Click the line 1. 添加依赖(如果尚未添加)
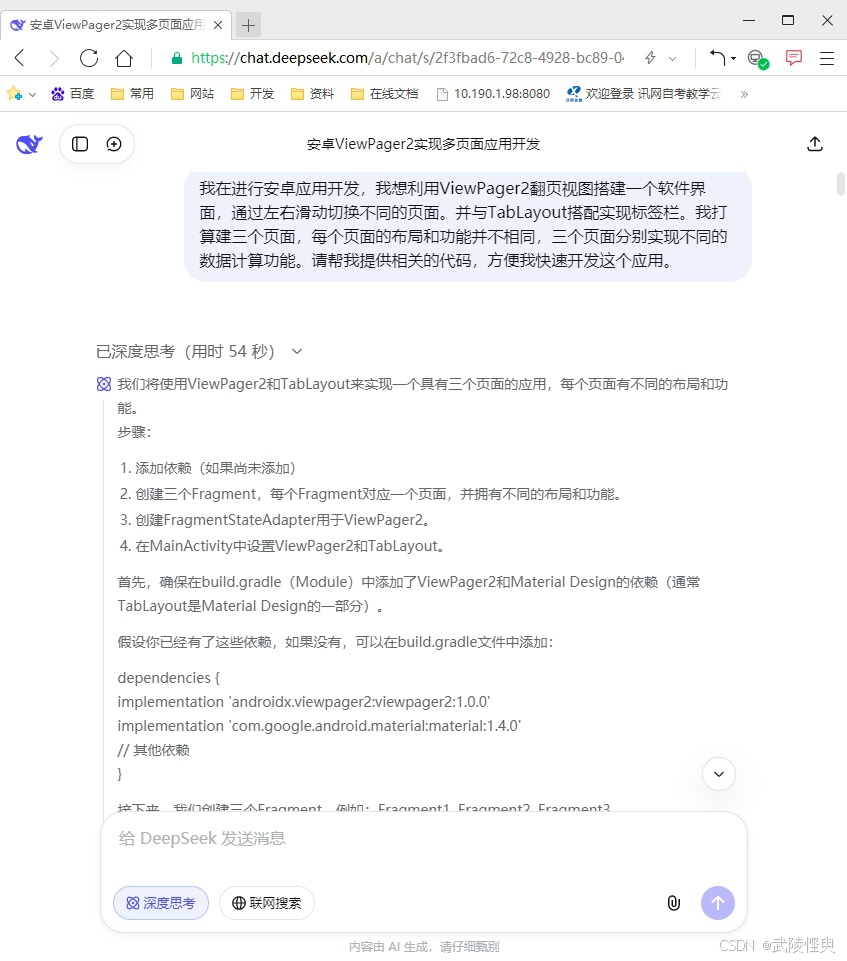The image size is (847, 961). coord(208,468)
